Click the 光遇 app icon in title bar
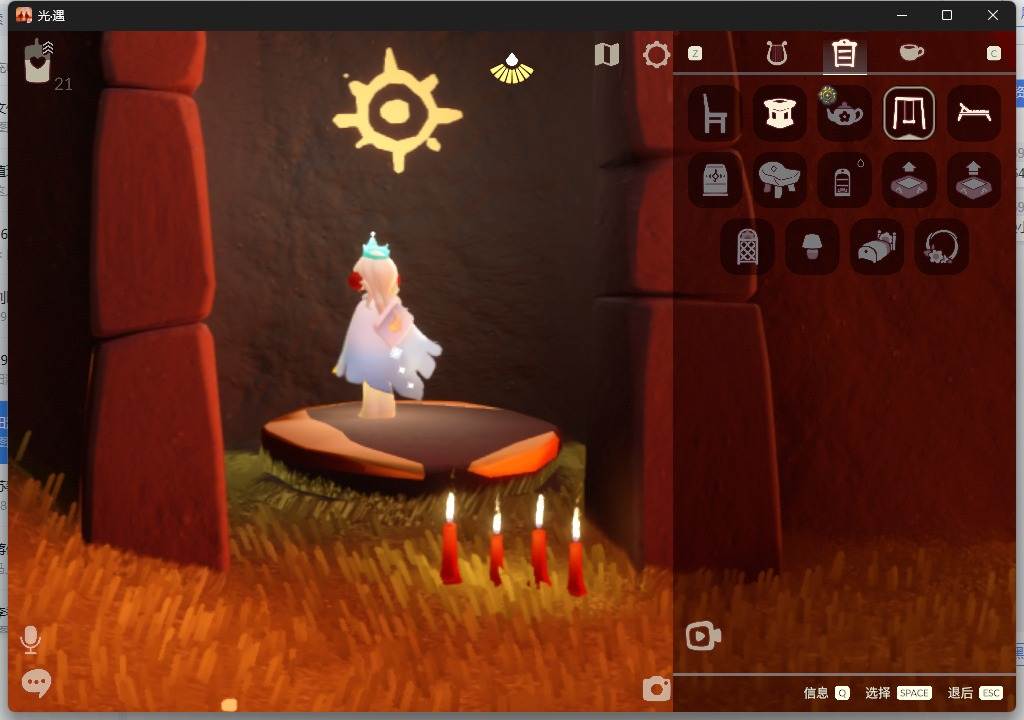Viewport: 1024px width, 720px height. point(24,15)
